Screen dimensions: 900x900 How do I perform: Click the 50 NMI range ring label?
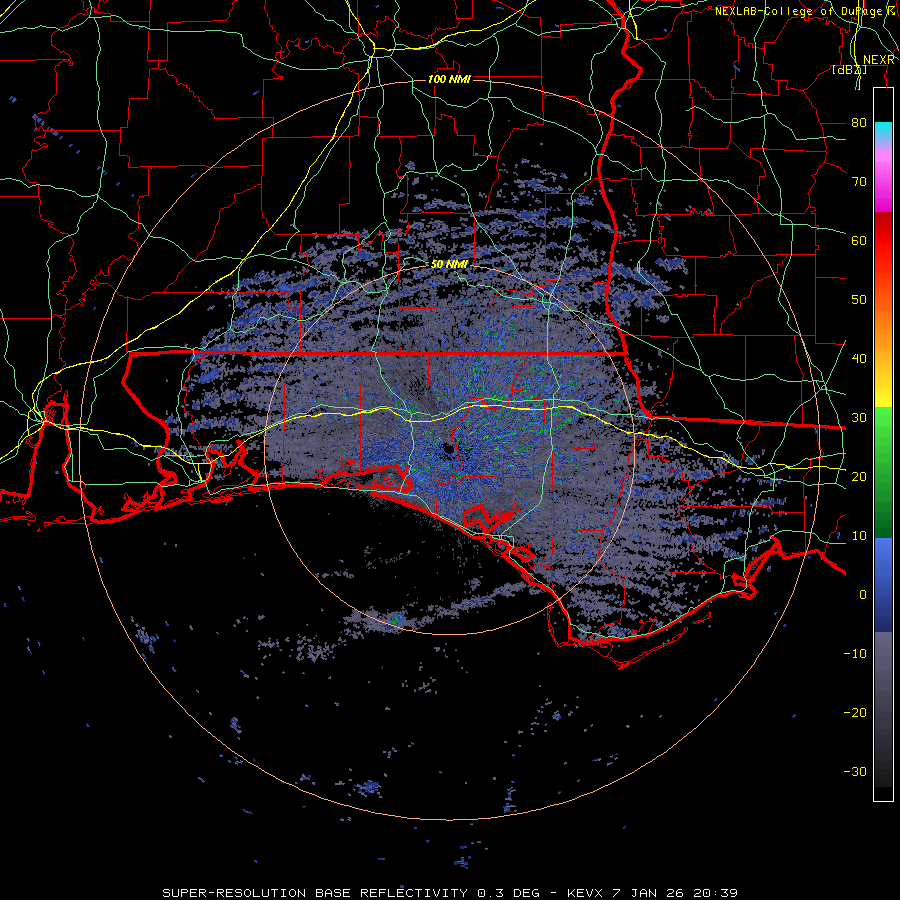click(x=449, y=264)
